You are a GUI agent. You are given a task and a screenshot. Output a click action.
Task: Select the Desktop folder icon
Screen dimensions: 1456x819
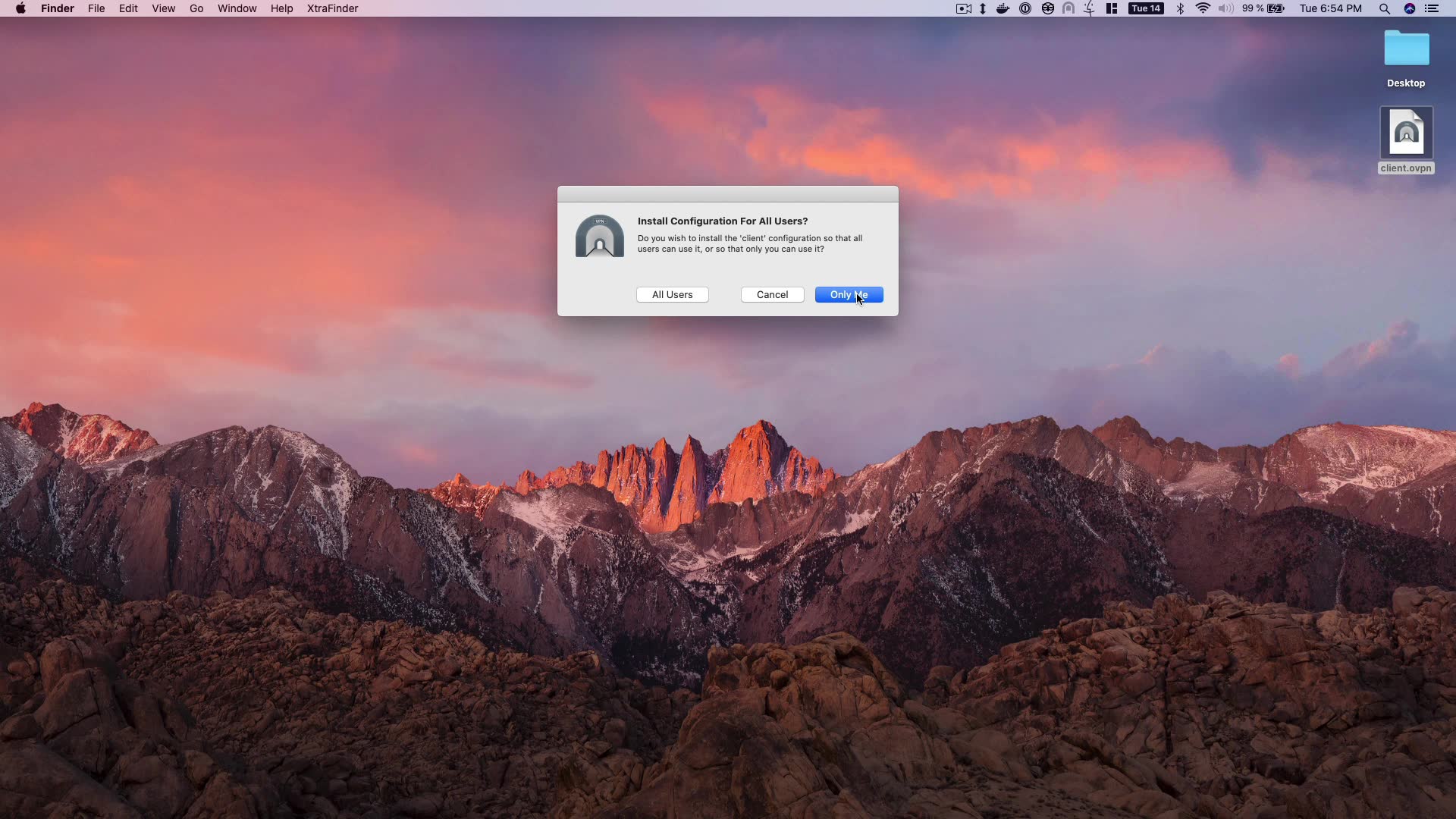[x=1406, y=50]
